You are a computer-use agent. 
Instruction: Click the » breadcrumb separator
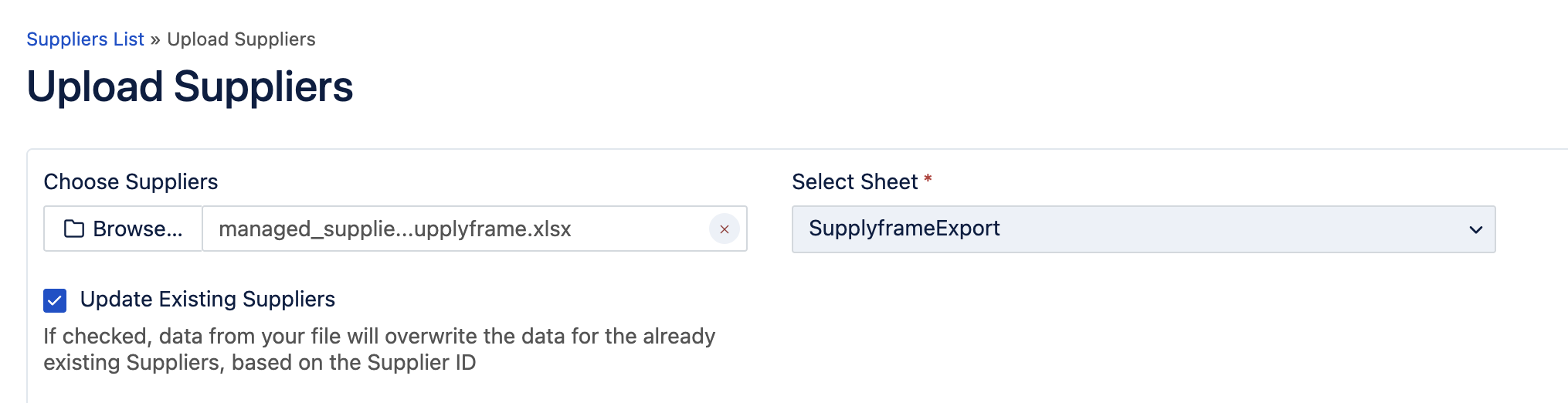pyautogui.click(x=155, y=39)
